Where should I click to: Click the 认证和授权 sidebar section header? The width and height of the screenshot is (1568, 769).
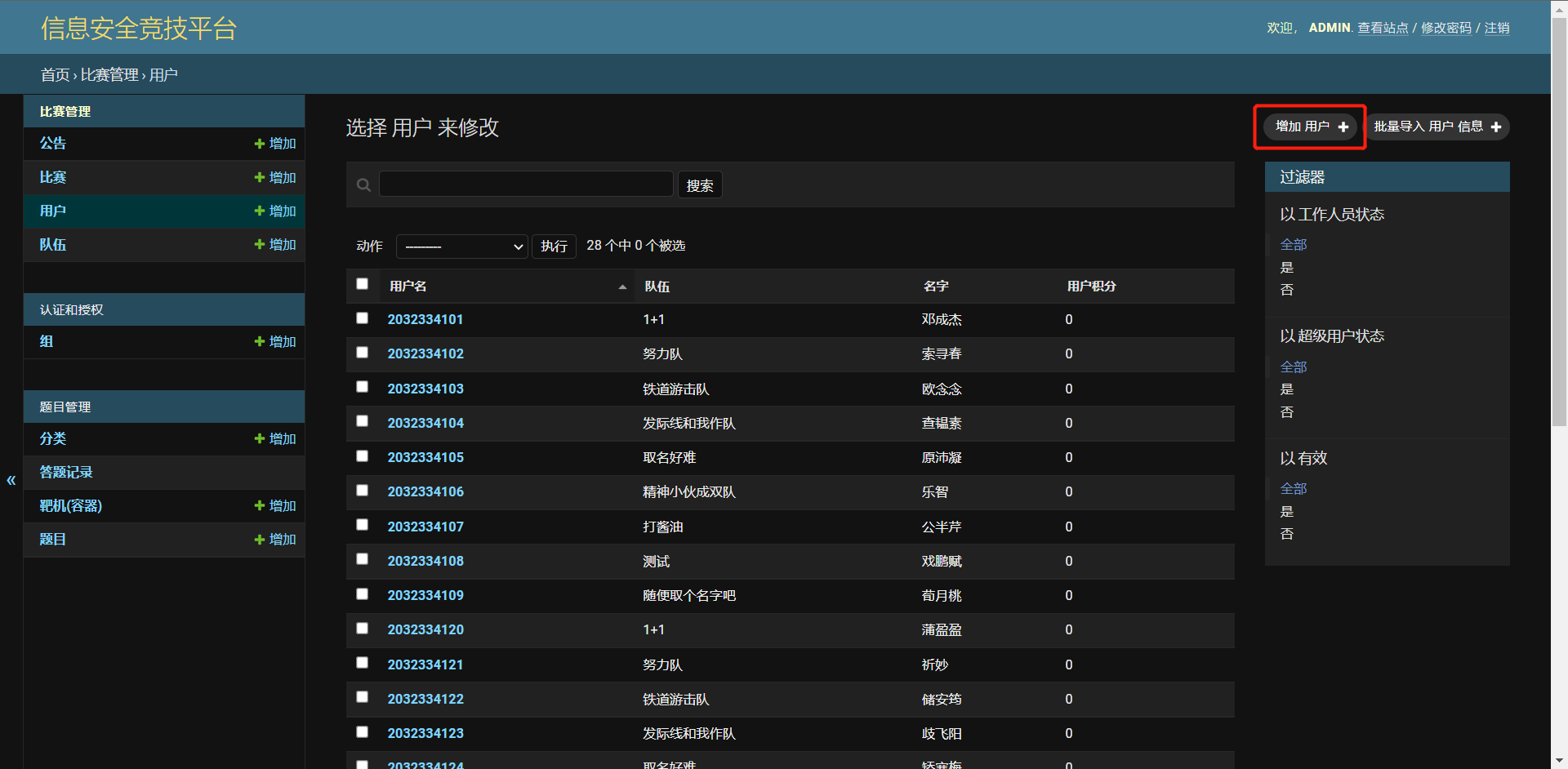point(72,309)
